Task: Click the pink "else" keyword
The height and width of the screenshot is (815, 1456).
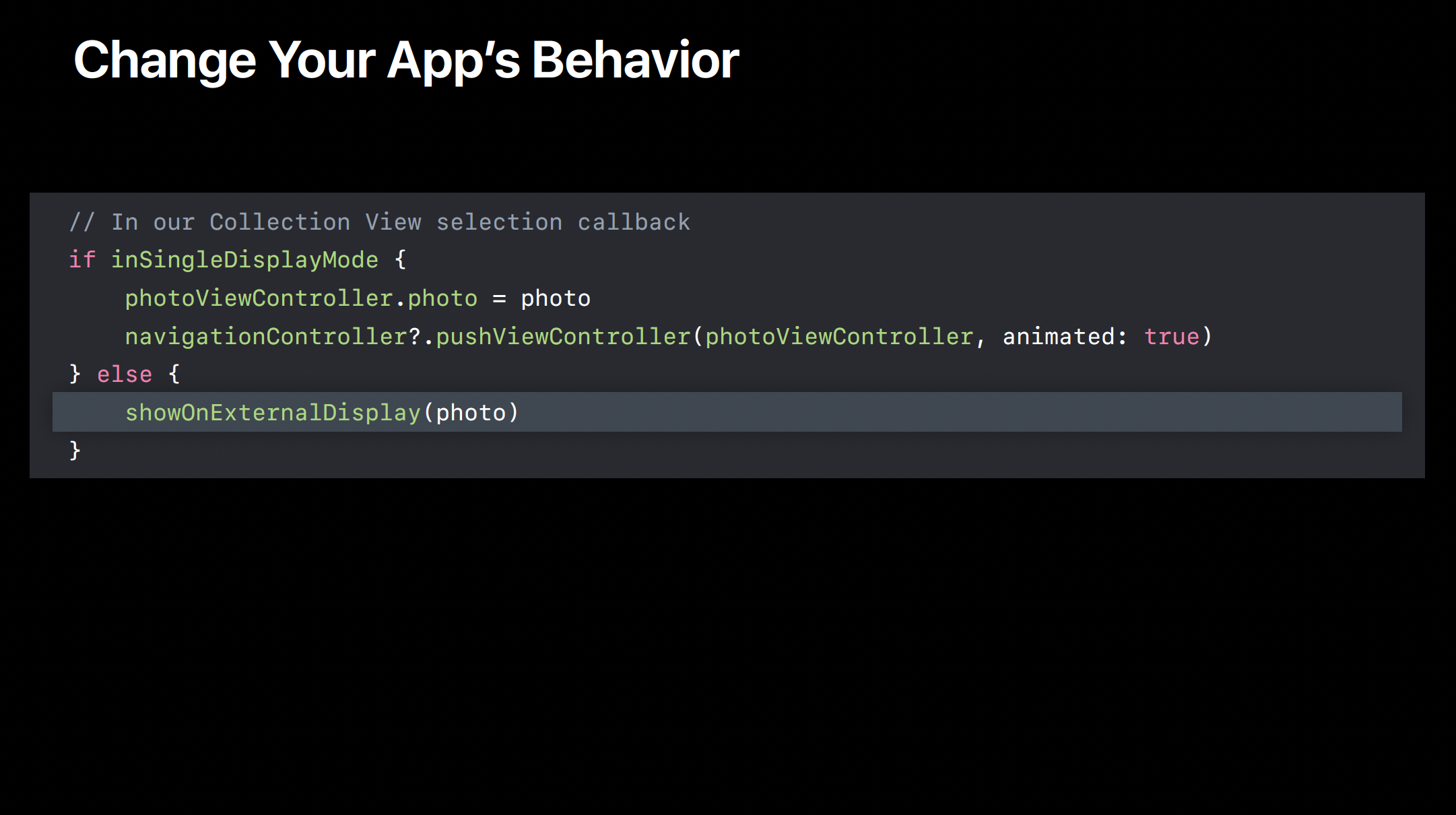Action: 125,374
